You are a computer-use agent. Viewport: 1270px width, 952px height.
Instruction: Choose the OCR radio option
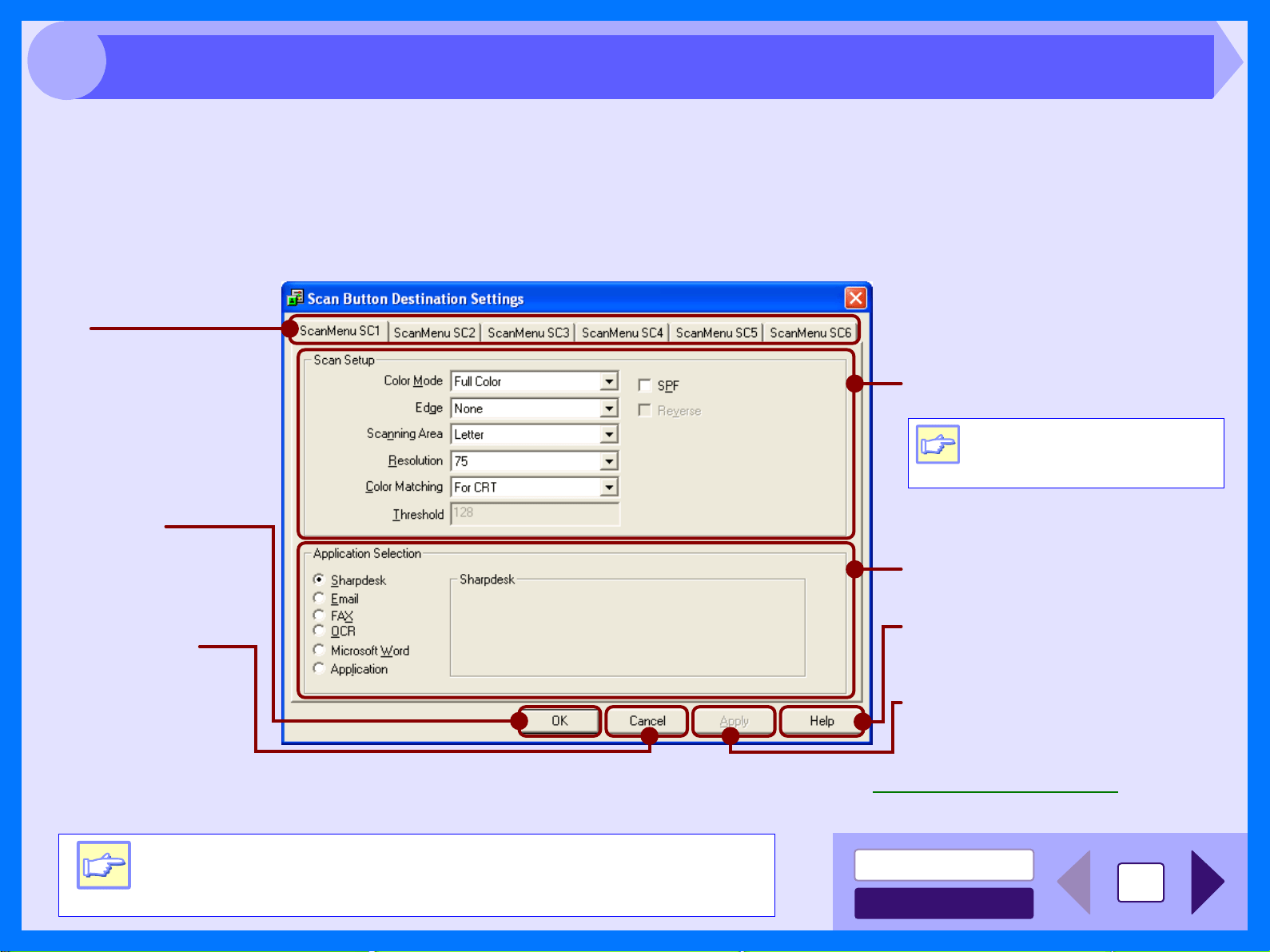click(319, 631)
